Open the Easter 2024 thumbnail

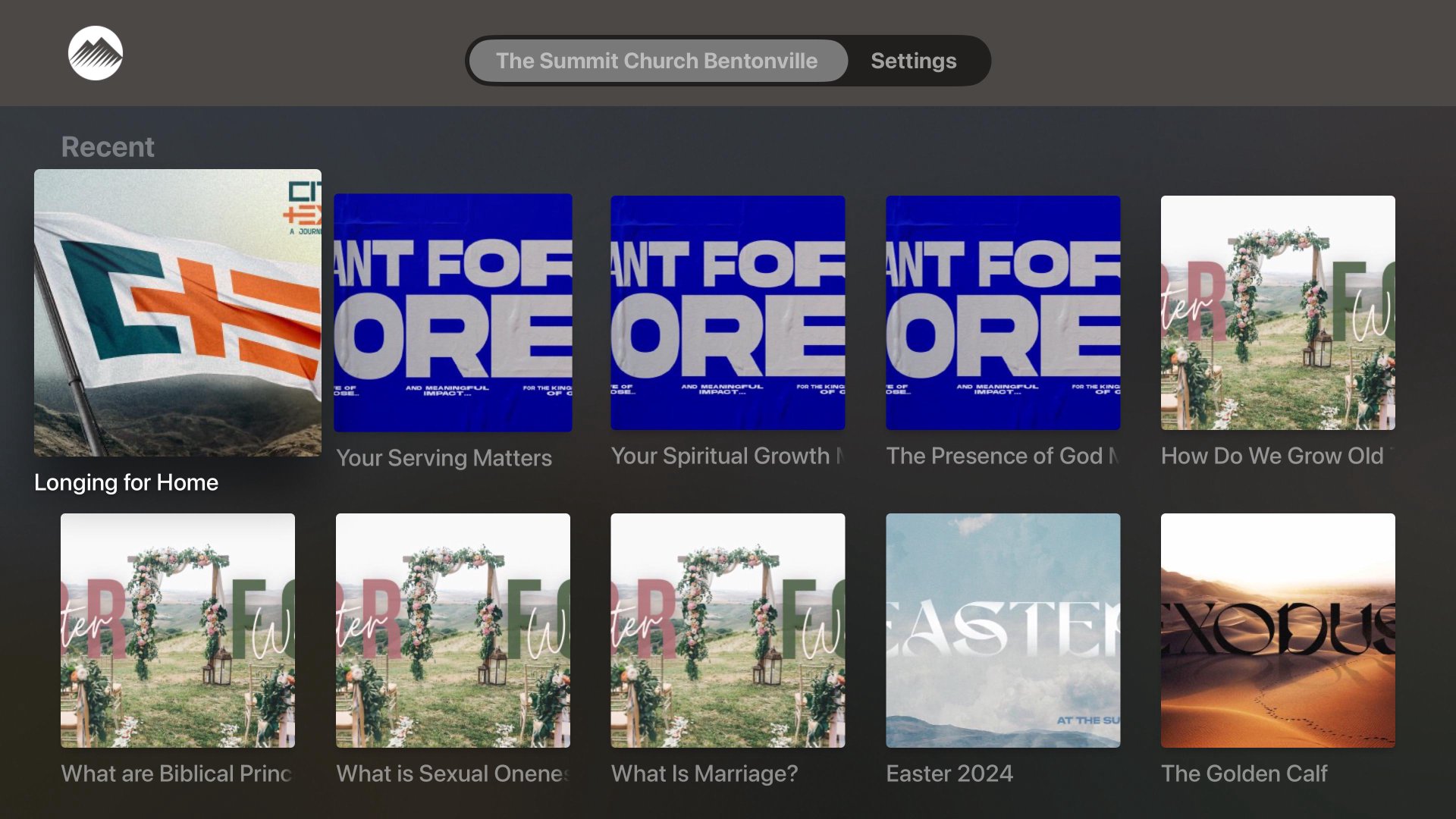pos(1003,630)
